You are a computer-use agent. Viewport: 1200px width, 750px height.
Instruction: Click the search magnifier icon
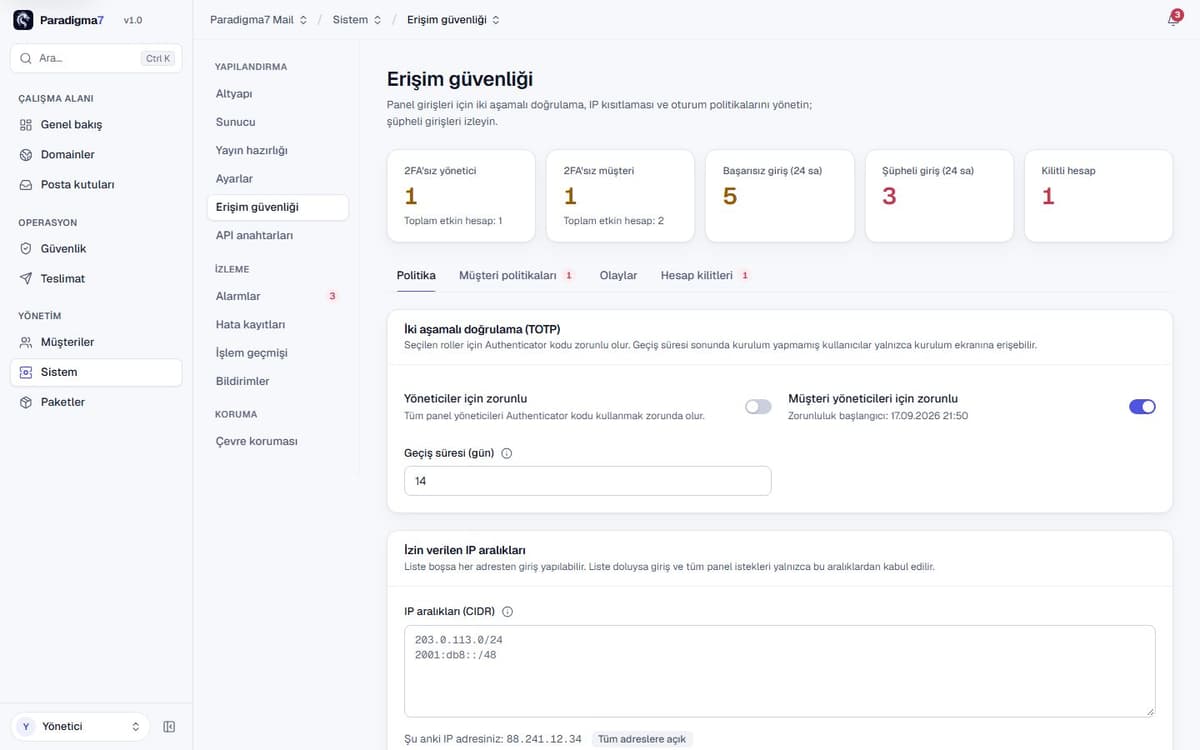26,59
